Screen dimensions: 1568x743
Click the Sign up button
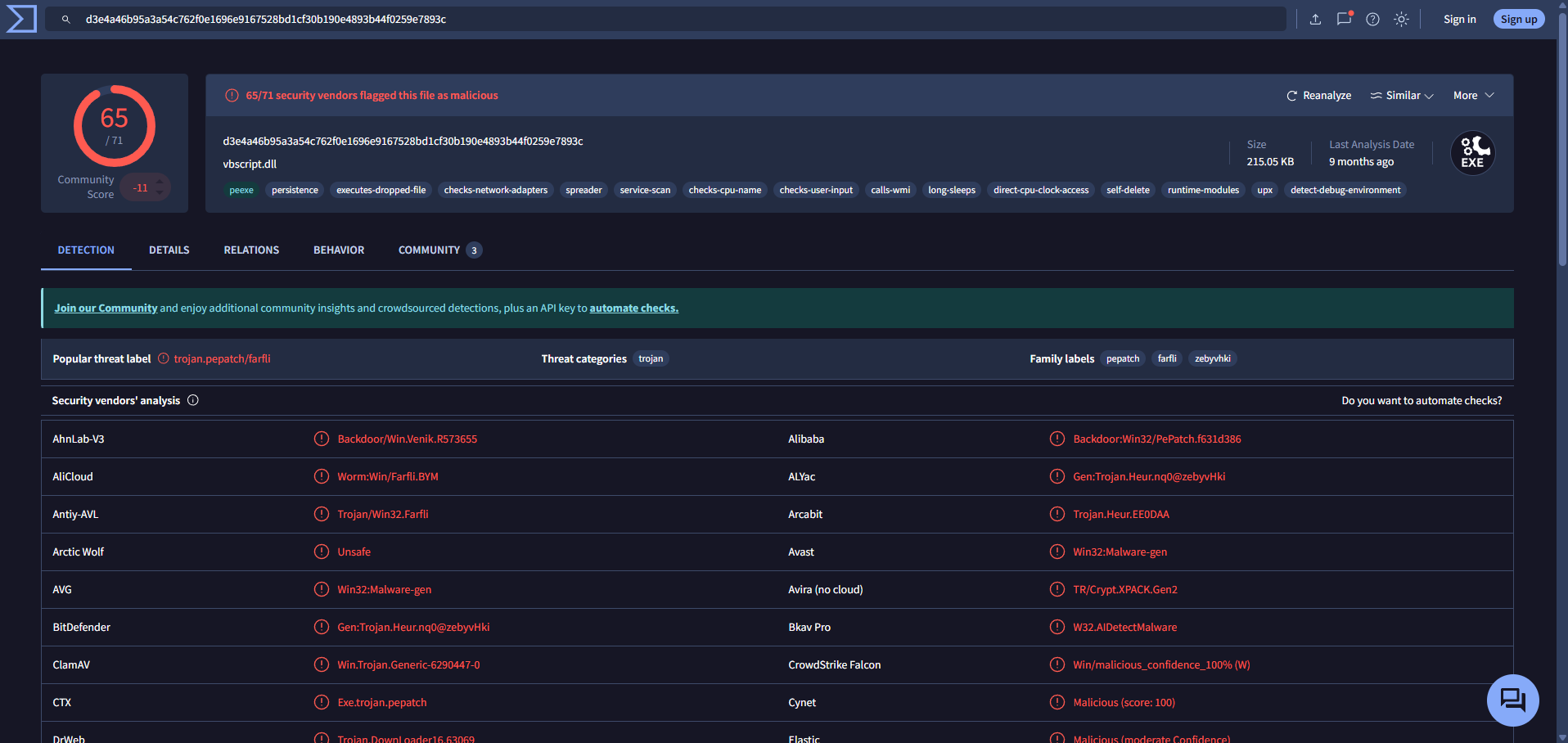(x=1519, y=19)
